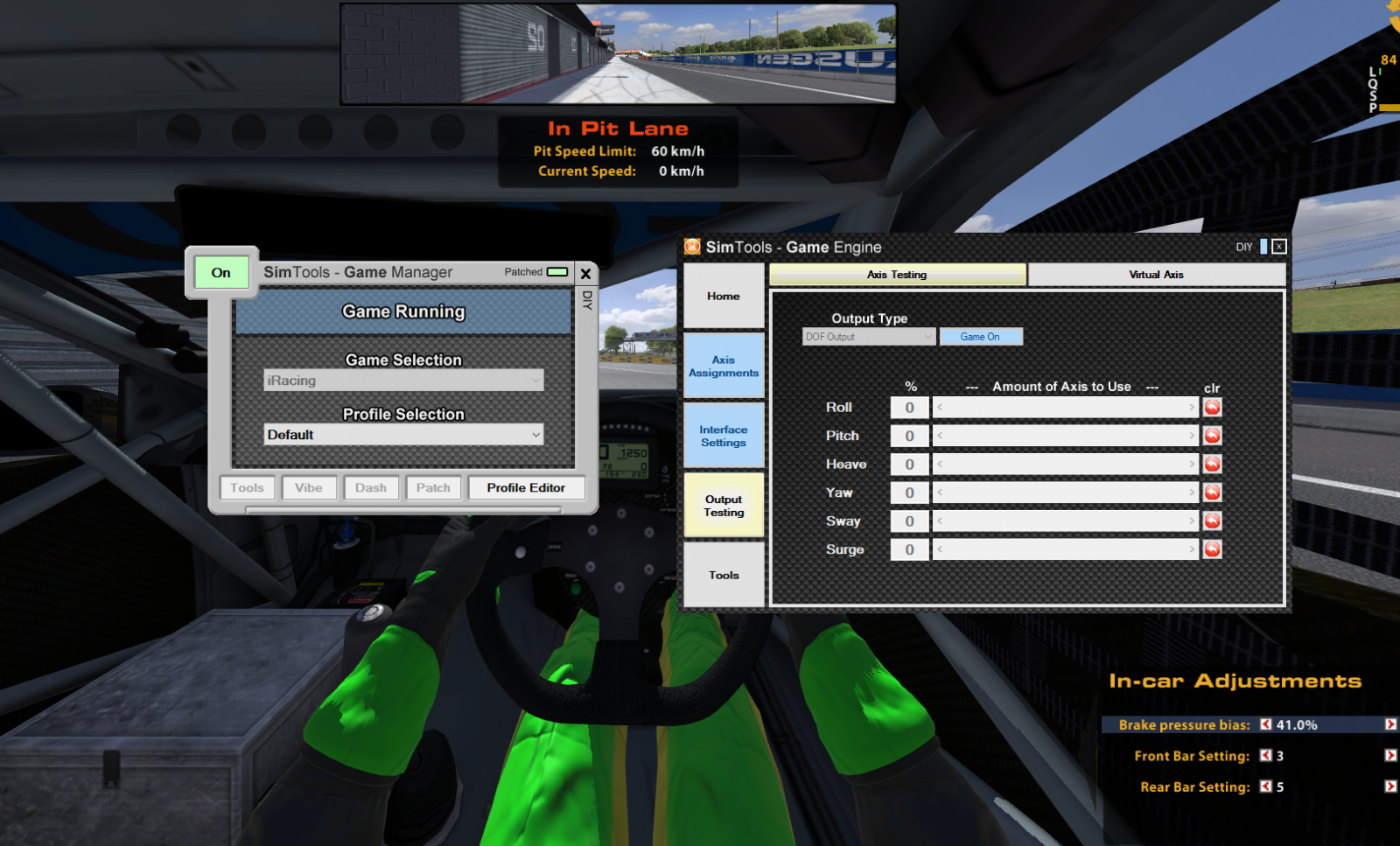Minimize the Game Engine window bar icon
The width and height of the screenshot is (1400, 846).
[x=1263, y=247]
